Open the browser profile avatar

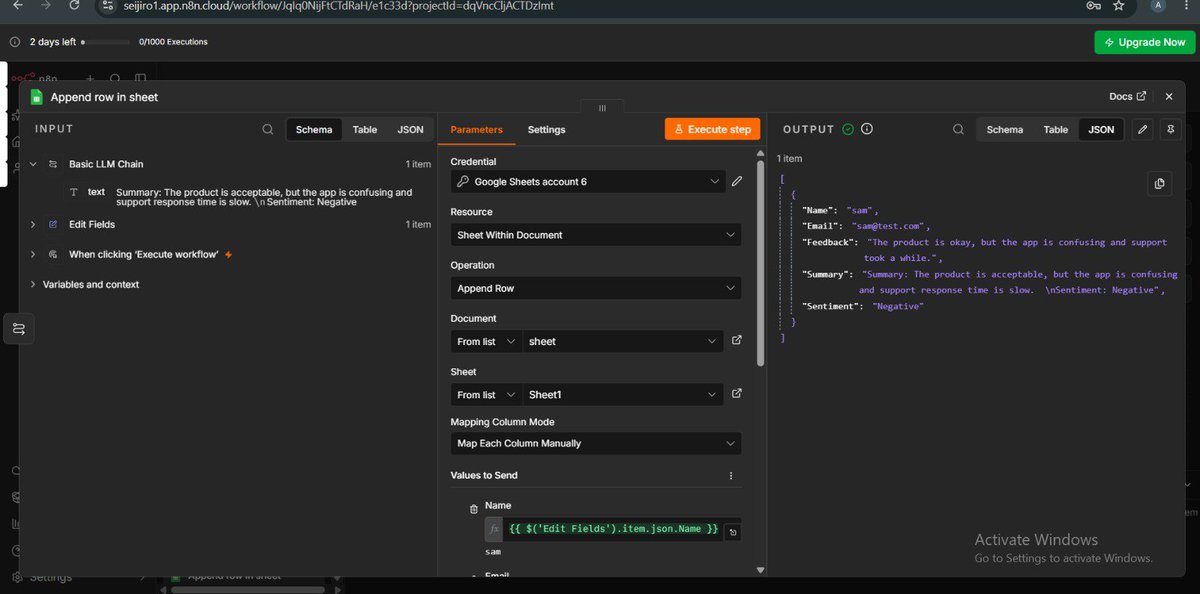(1157, 5)
